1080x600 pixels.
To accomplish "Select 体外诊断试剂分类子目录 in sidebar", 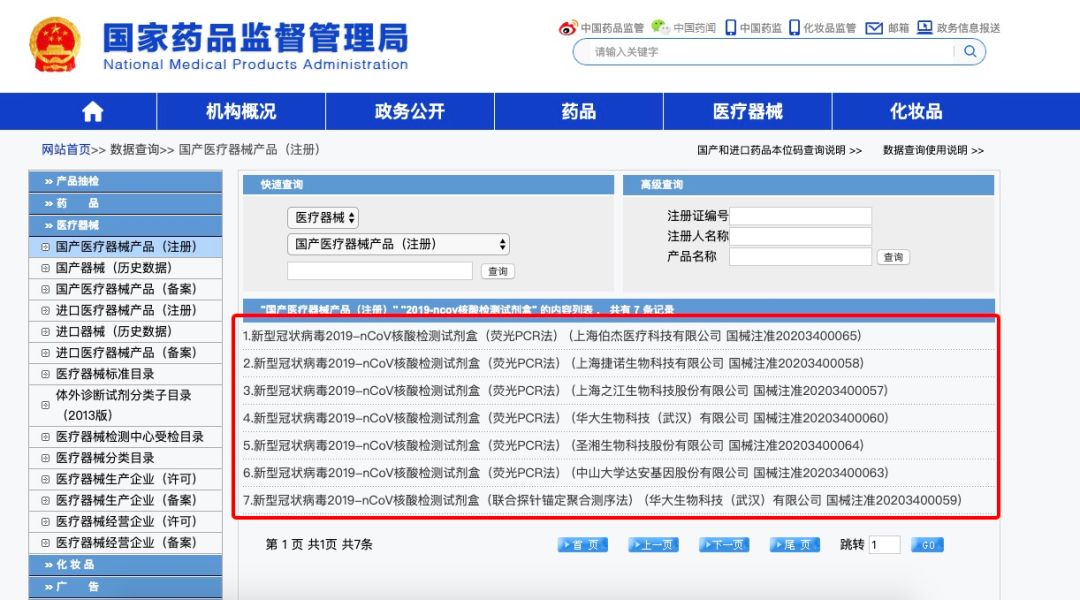I will pyautogui.click(x=125, y=405).
